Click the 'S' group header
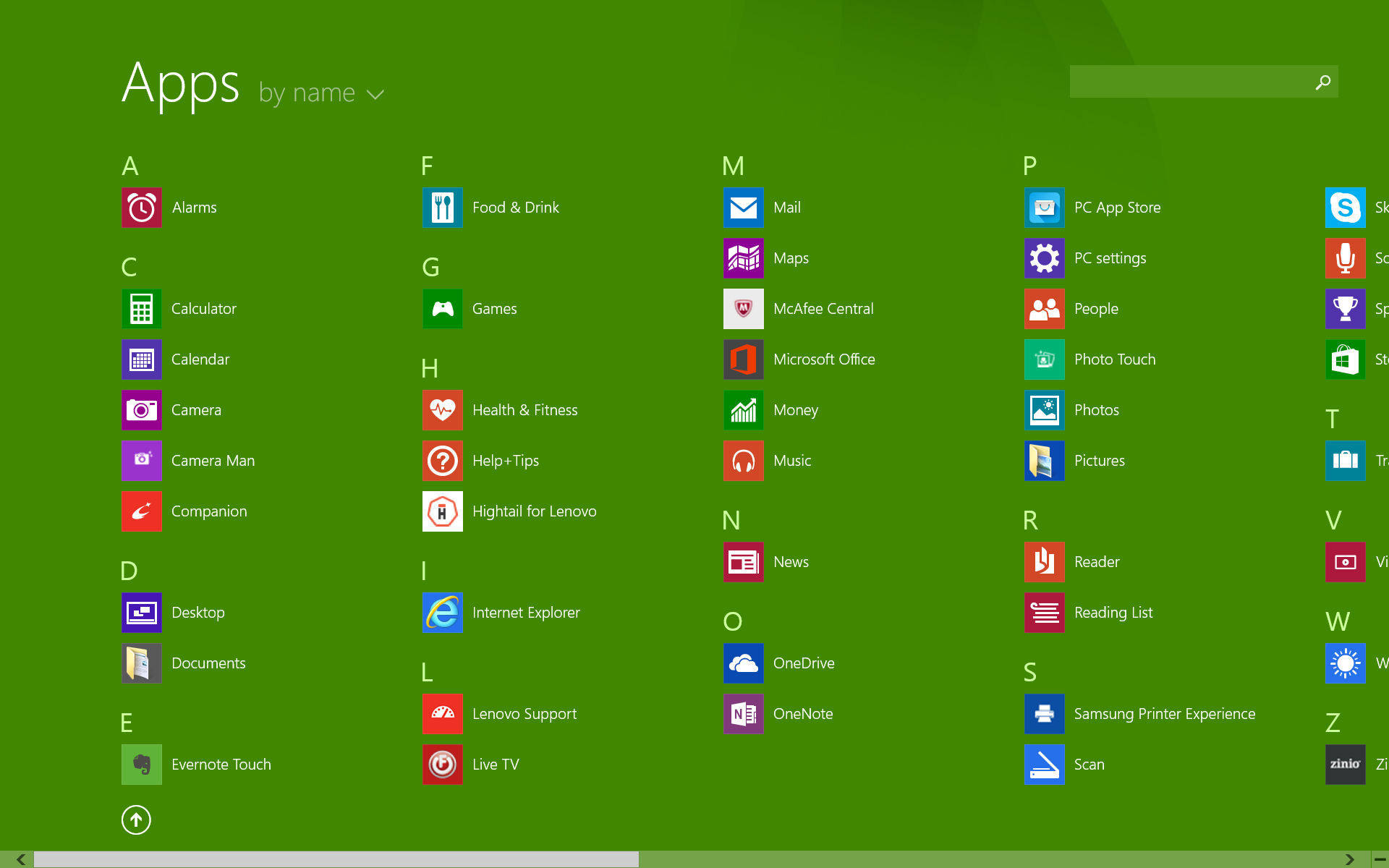Viewport: 1389px width, 868px height. tap(1030, 672)
